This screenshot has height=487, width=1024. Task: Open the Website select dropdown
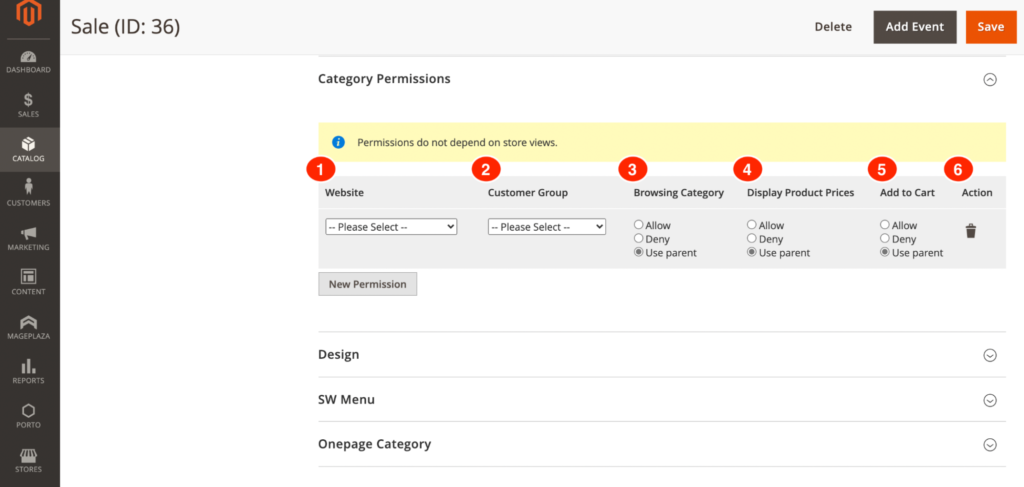391,227
